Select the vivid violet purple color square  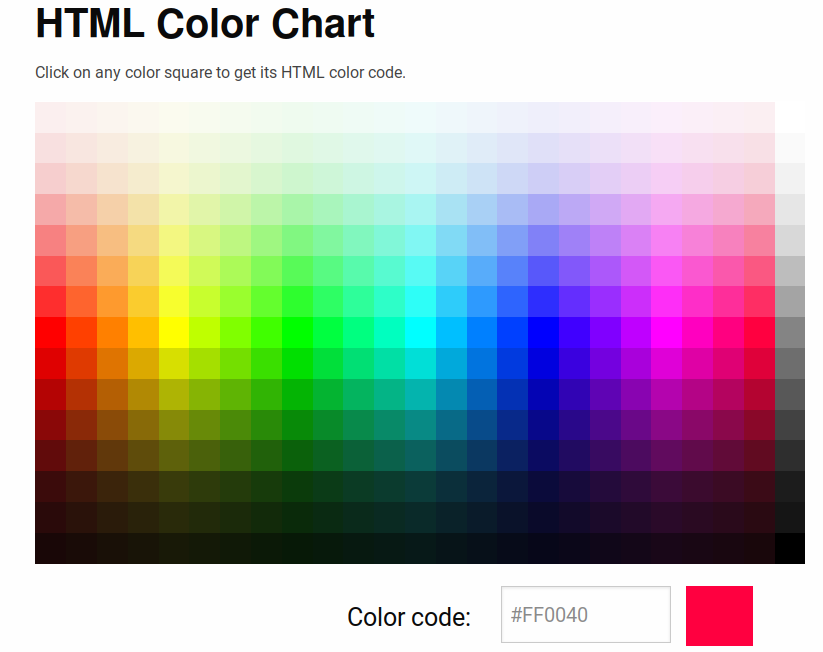pos(605,332)
